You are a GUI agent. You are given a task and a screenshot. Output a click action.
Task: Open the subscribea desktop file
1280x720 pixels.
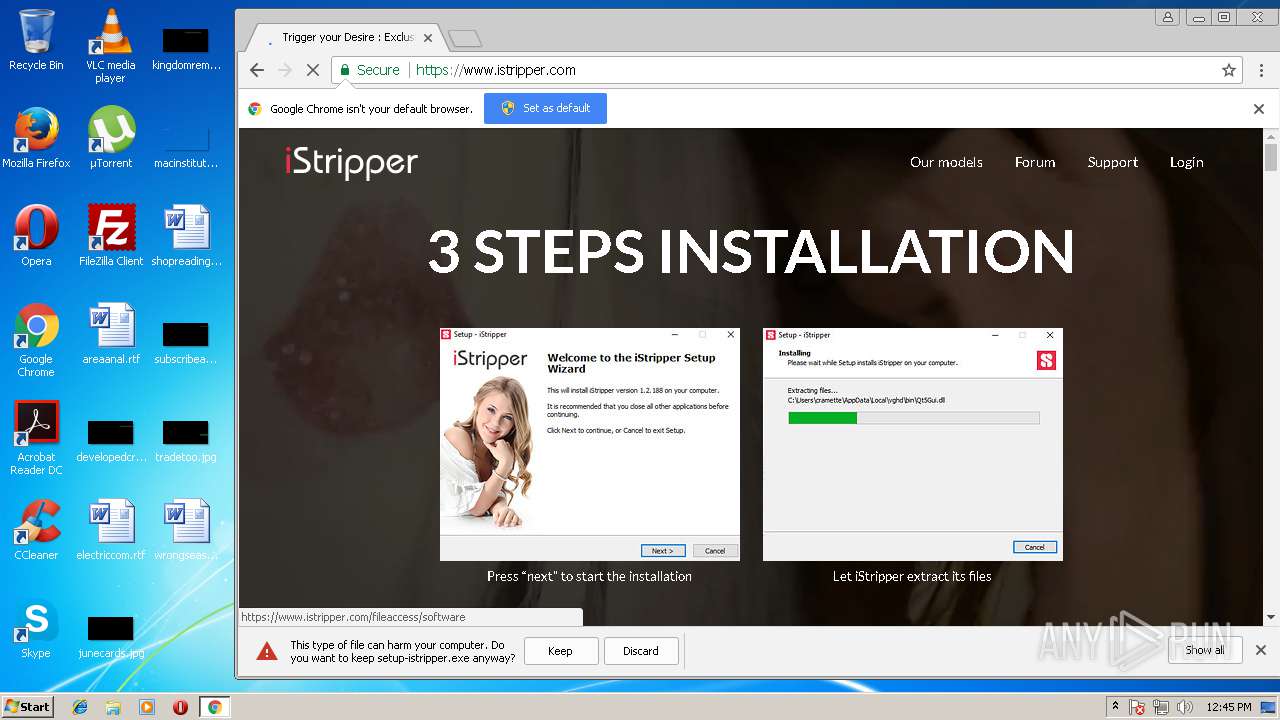click(x=186, y=342)
